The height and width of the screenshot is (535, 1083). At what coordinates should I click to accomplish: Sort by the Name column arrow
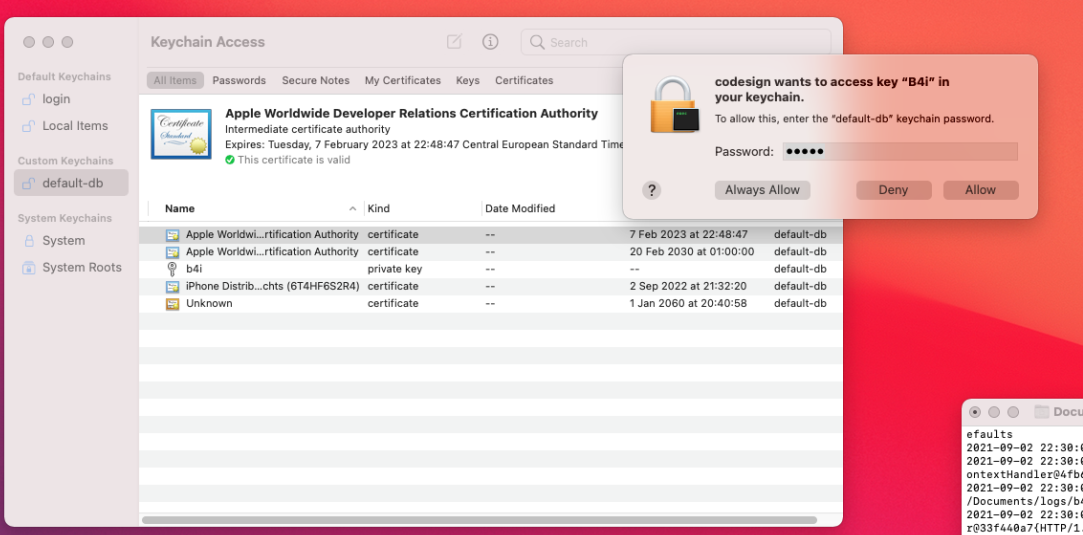click(352, 208)
